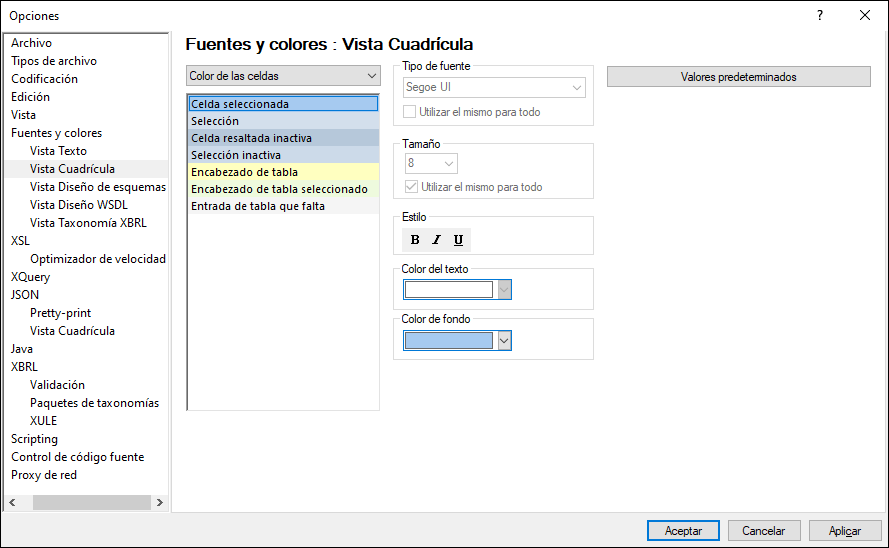Image resolution: width=889 pixels, height=548 pixels.
Task: Toggle Bold style button
Action: [x=415, y=240]
